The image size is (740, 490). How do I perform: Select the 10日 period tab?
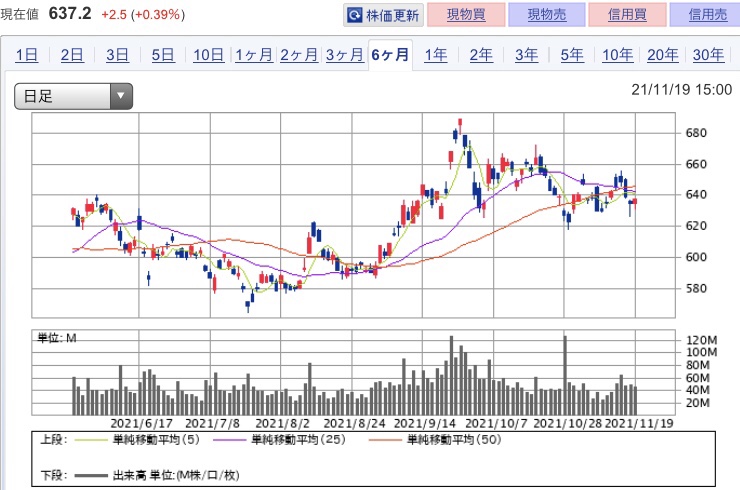click(208, 55)
